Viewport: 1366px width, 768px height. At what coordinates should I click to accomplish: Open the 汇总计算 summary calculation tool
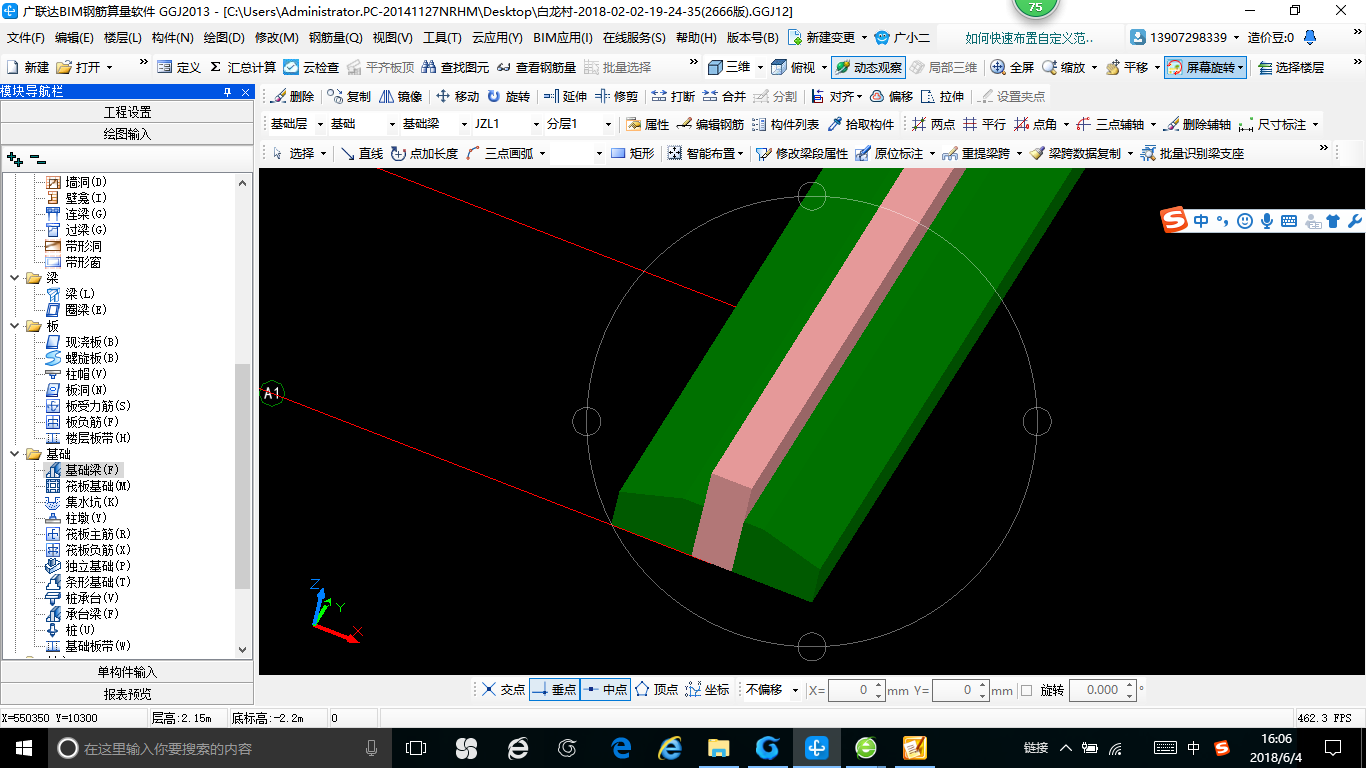pos(243,68)
